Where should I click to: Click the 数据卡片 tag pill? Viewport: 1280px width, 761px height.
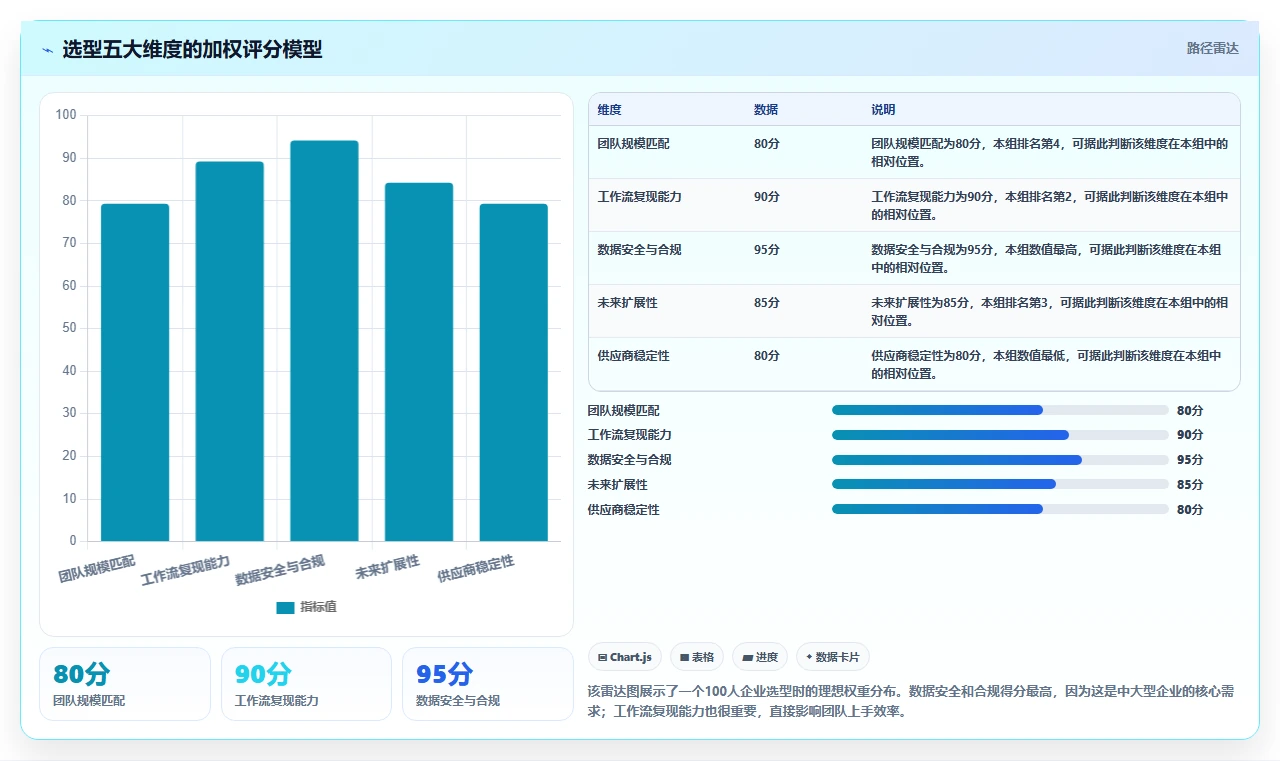click(833, 657)
